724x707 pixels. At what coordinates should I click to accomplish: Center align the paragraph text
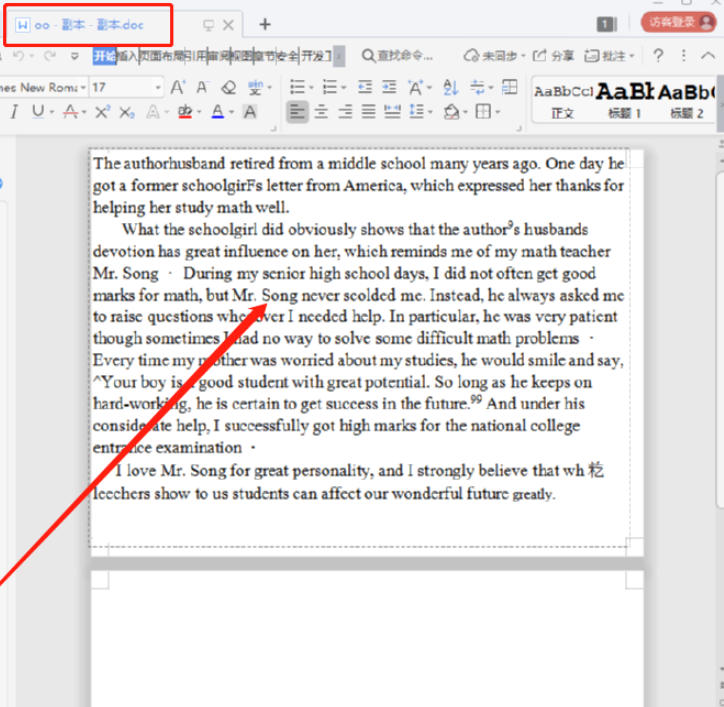coord(321,112)
